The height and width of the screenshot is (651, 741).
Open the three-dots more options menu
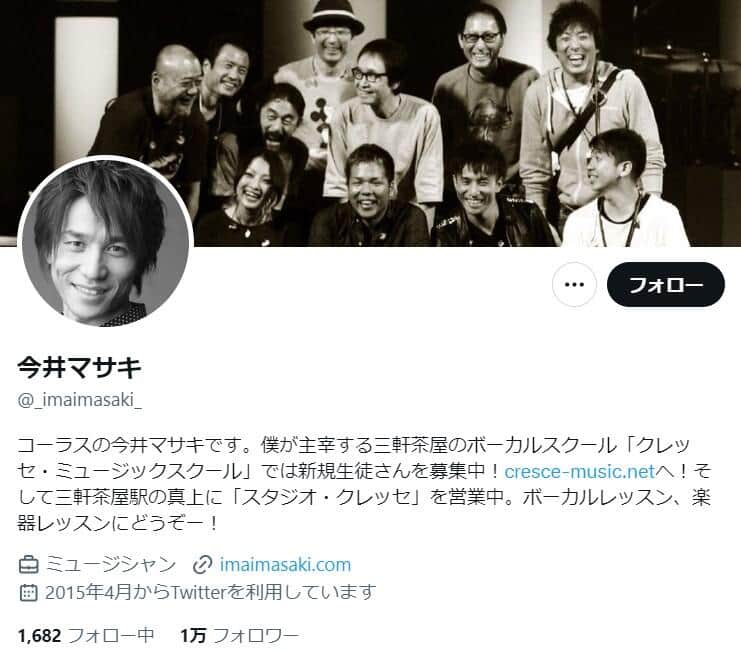coord(574,284)
